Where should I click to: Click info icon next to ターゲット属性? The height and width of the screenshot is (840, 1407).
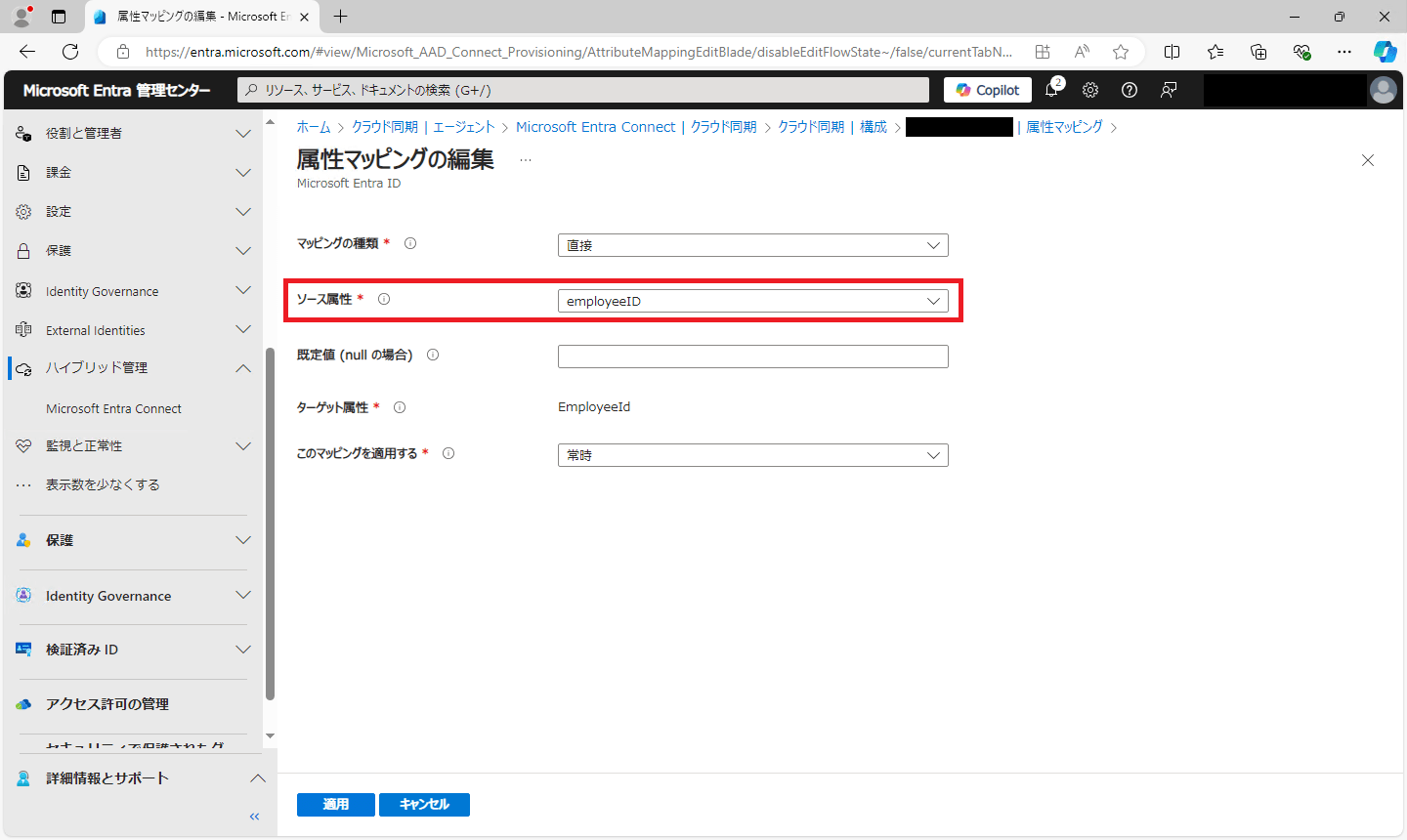pyautogui.click(x=400, y=407)
